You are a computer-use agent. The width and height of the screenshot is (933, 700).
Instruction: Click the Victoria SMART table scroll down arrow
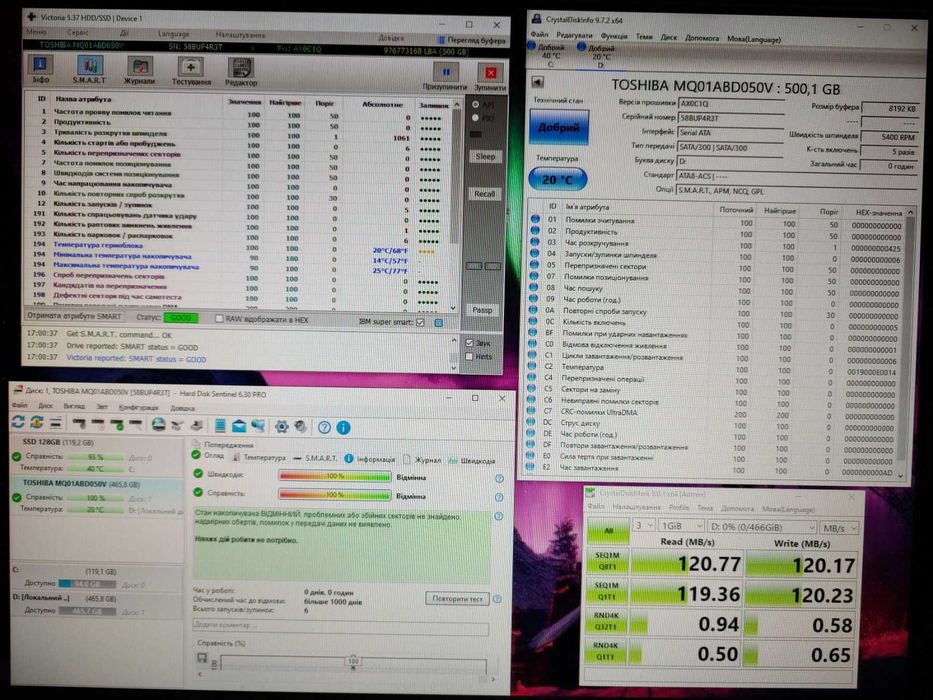[x=454, y=307]
